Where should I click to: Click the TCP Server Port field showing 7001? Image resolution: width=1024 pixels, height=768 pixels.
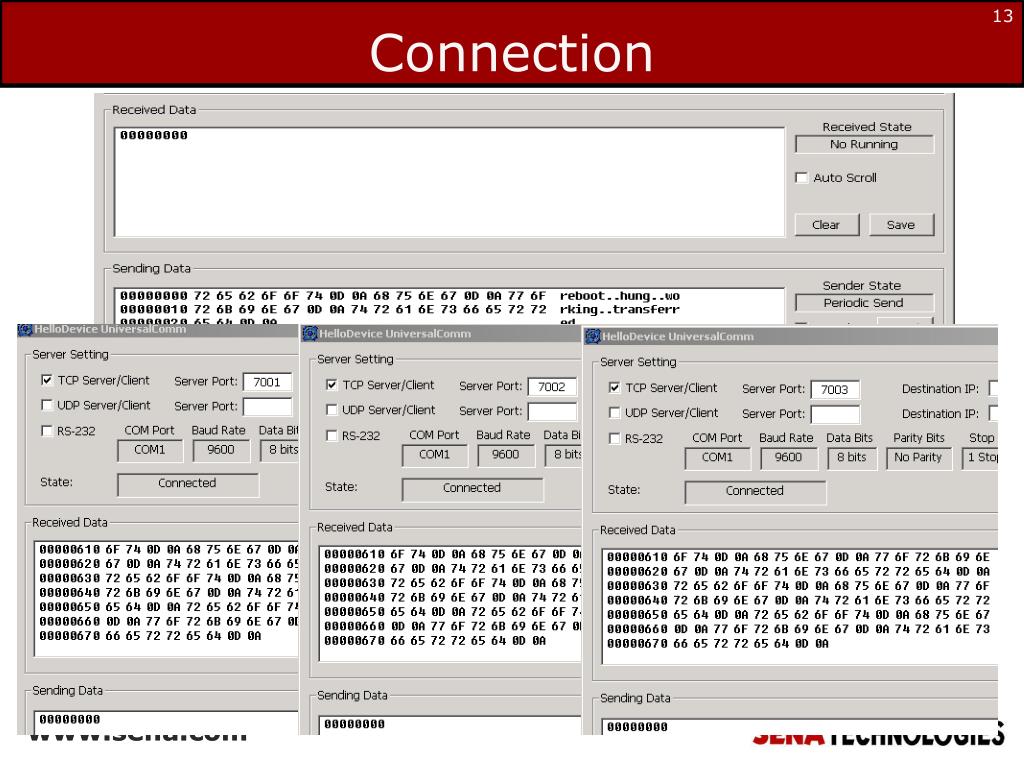tap(268, 382)
